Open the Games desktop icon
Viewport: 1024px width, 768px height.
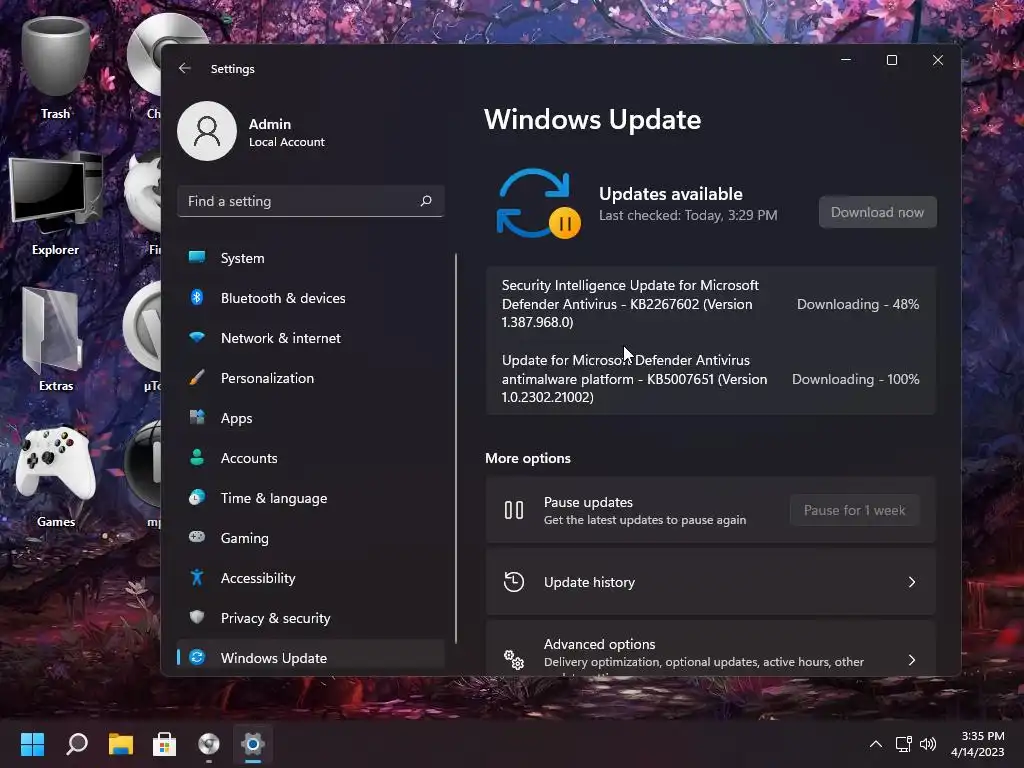pyautogui.click(x=56, y=477)
